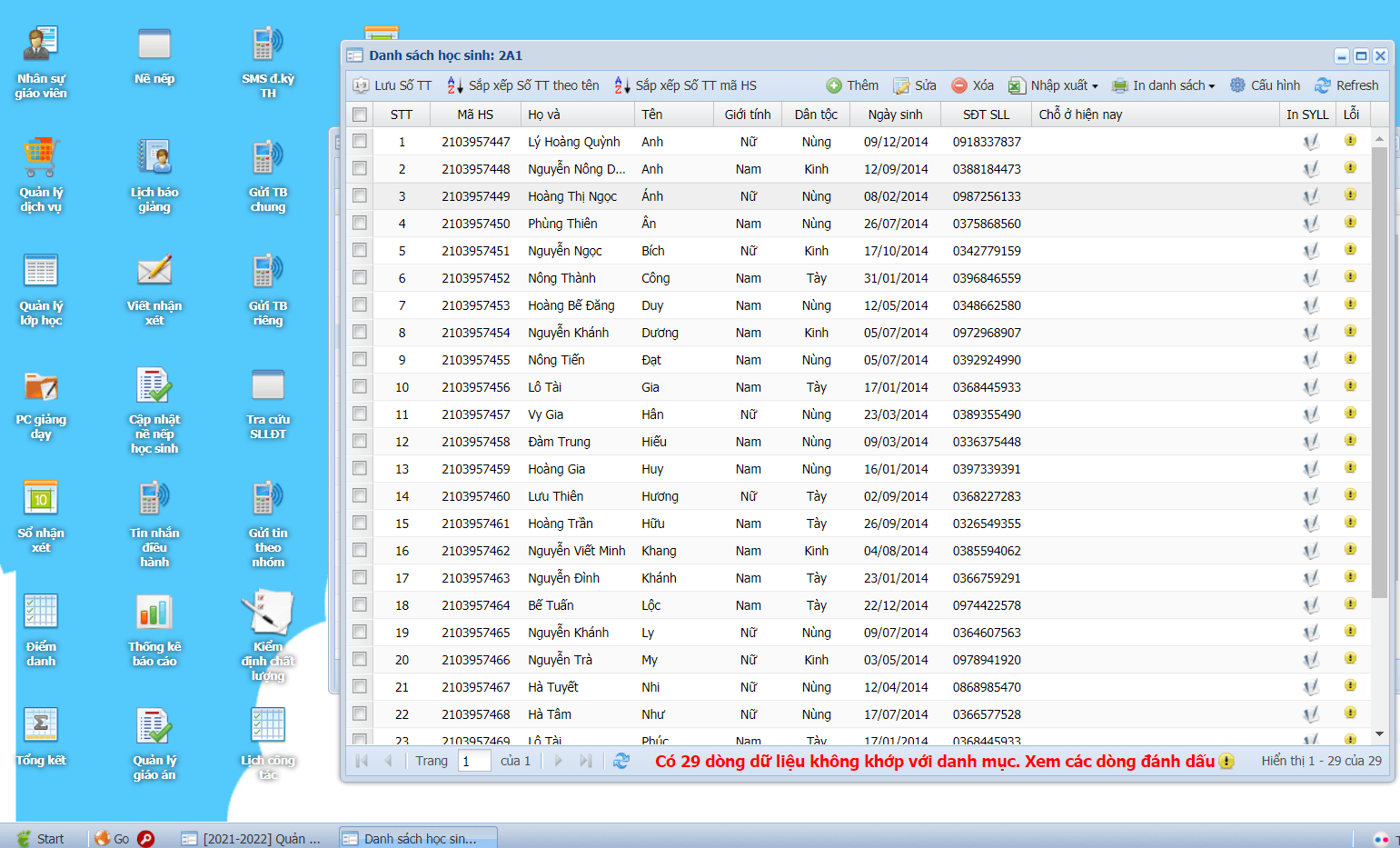This screenshot has height=848, width=1400.
Task: Expand the In danh sách dropdown menu
Action: pos(1163,85)
